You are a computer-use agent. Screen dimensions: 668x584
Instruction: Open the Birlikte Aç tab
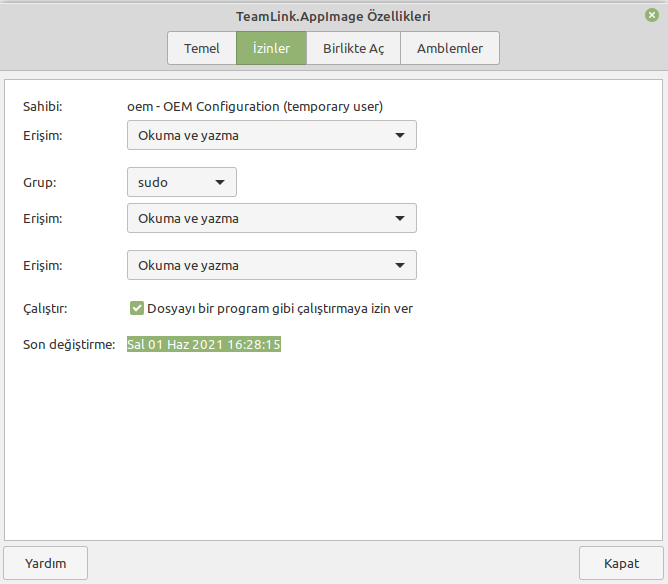click(x=353, y=48)
